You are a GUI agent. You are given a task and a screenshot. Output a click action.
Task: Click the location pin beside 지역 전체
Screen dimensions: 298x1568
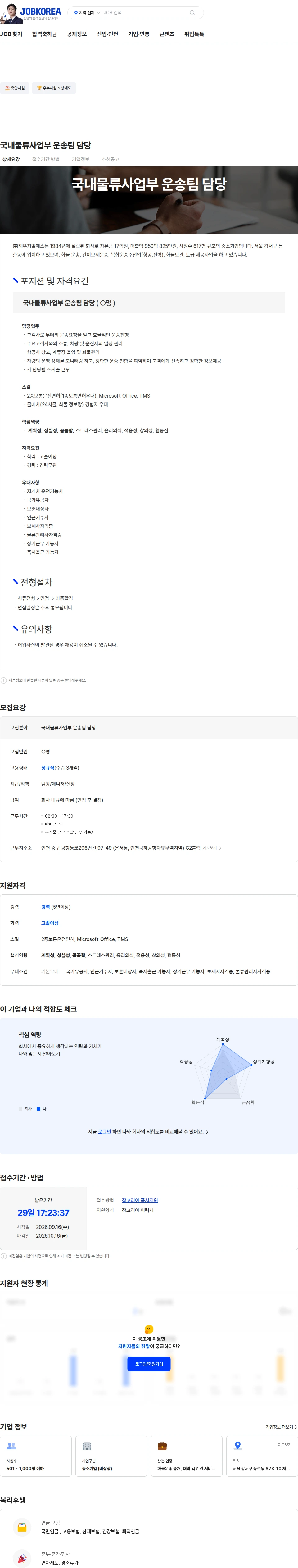pos(76,13)
